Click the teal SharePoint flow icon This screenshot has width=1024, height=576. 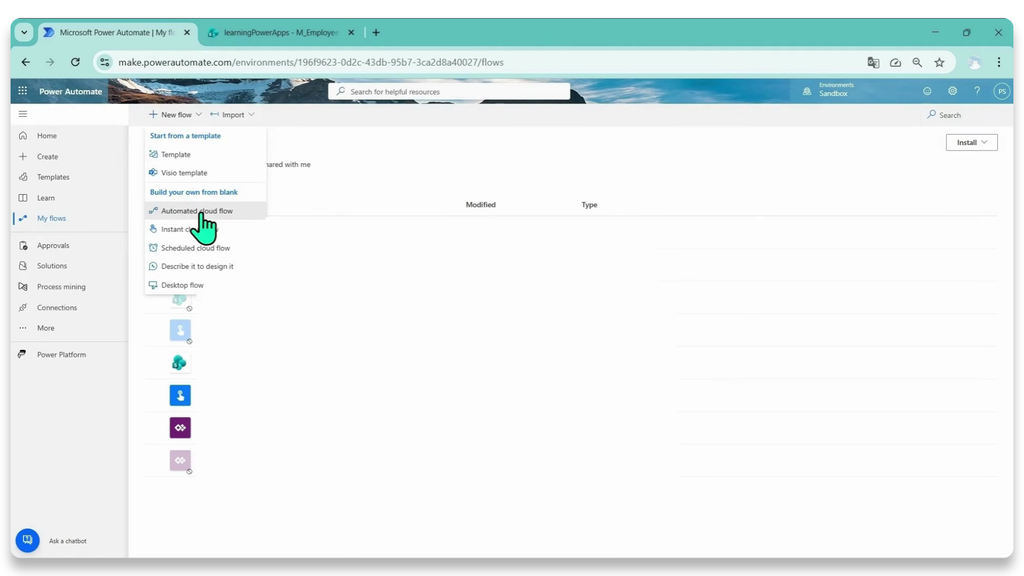click(x=179, y=362)
